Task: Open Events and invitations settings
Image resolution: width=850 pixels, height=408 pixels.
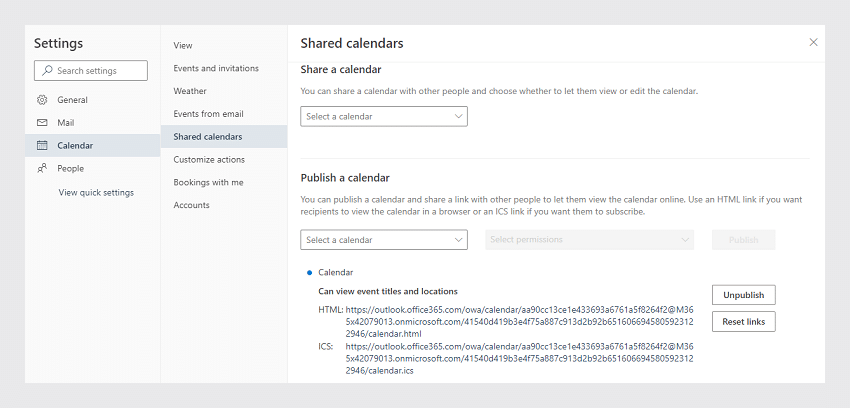Action: 224,68
